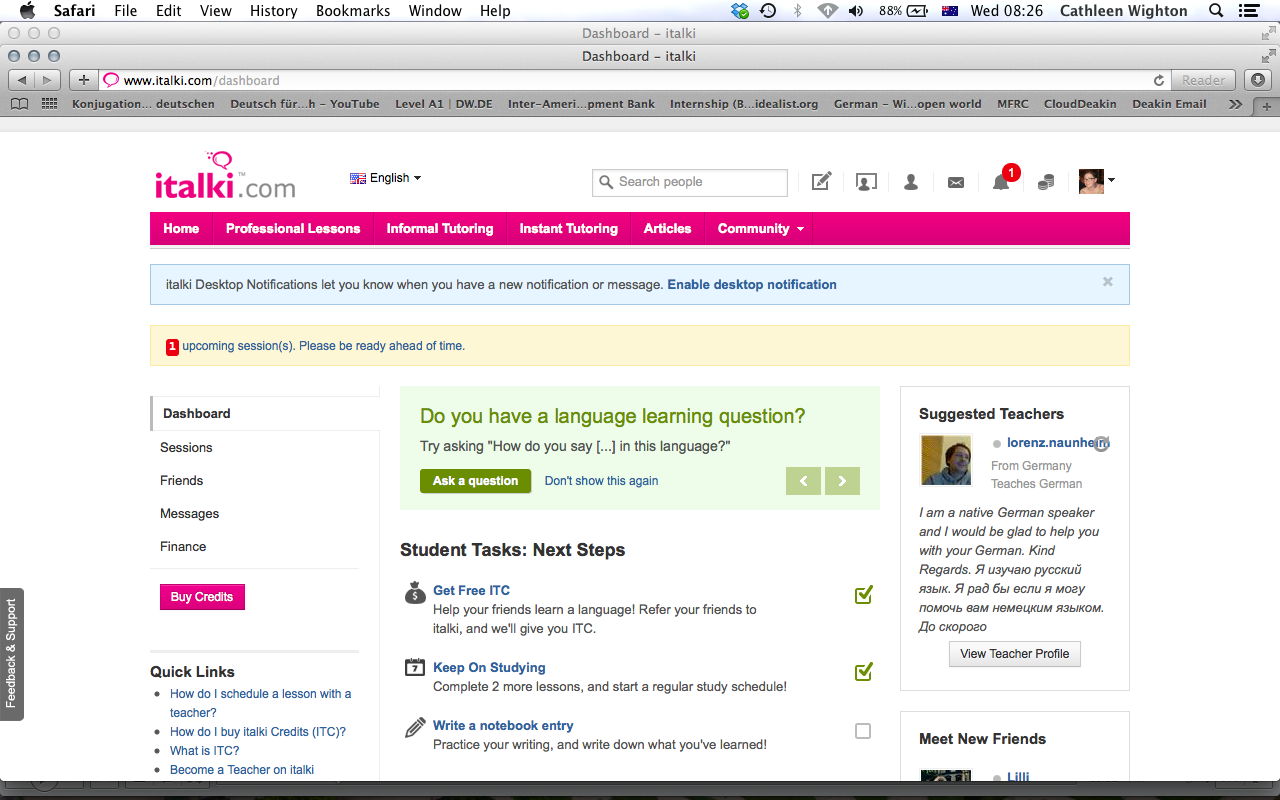Click the Buy Credits button

click(x=202, y=597)
